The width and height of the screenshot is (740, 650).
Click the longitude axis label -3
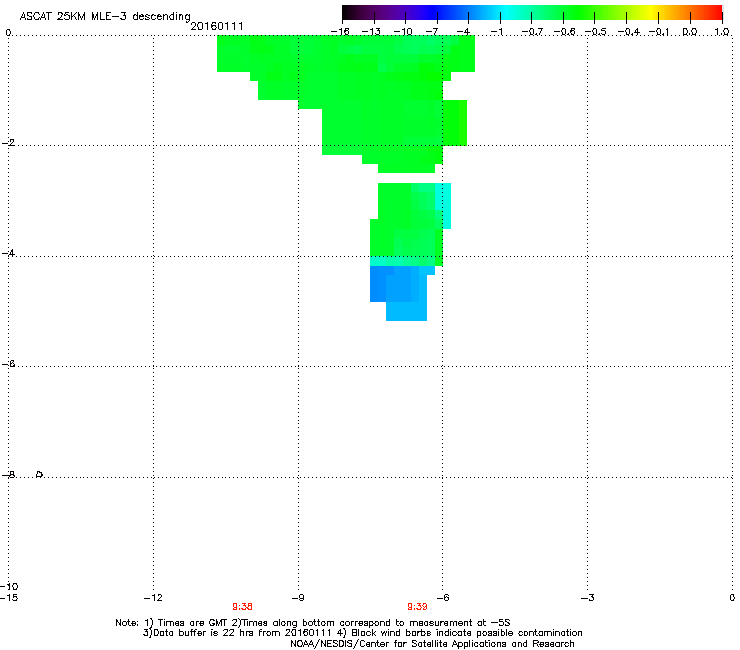click(x=587, y=598)
